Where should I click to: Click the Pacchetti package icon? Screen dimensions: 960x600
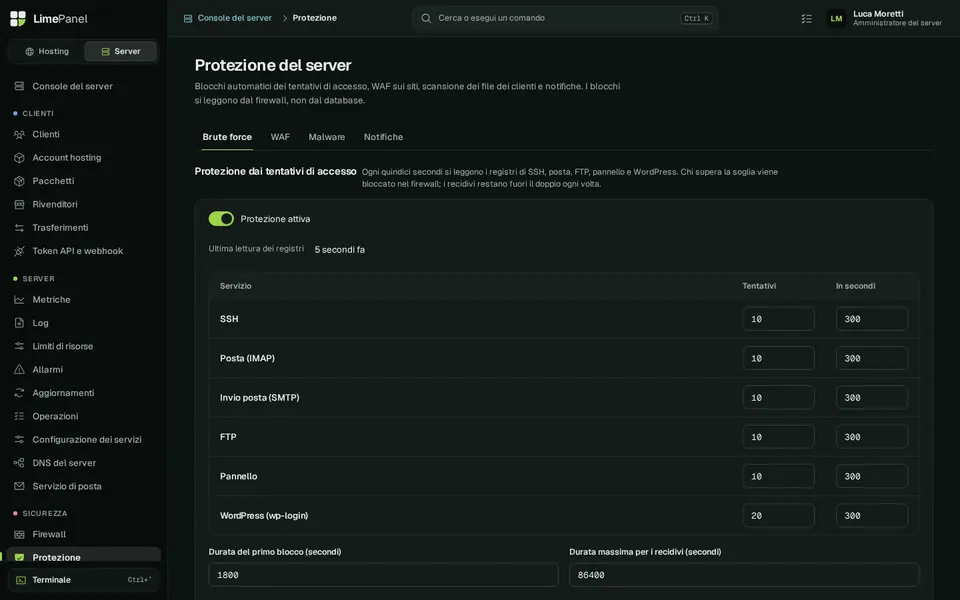(19, 181)
